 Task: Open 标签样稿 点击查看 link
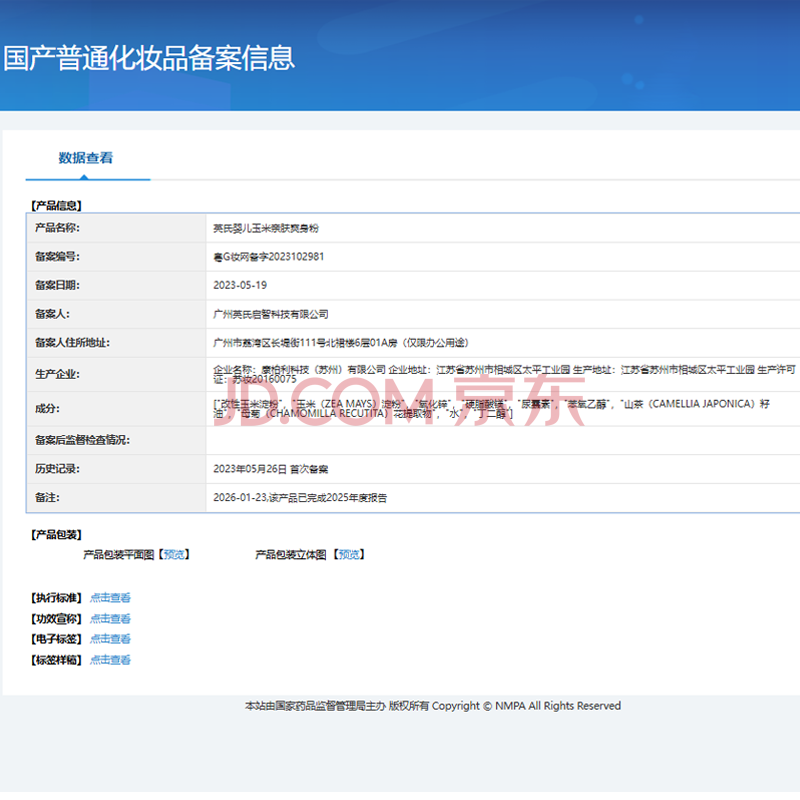pyautogui.click(x=110, y=660)
